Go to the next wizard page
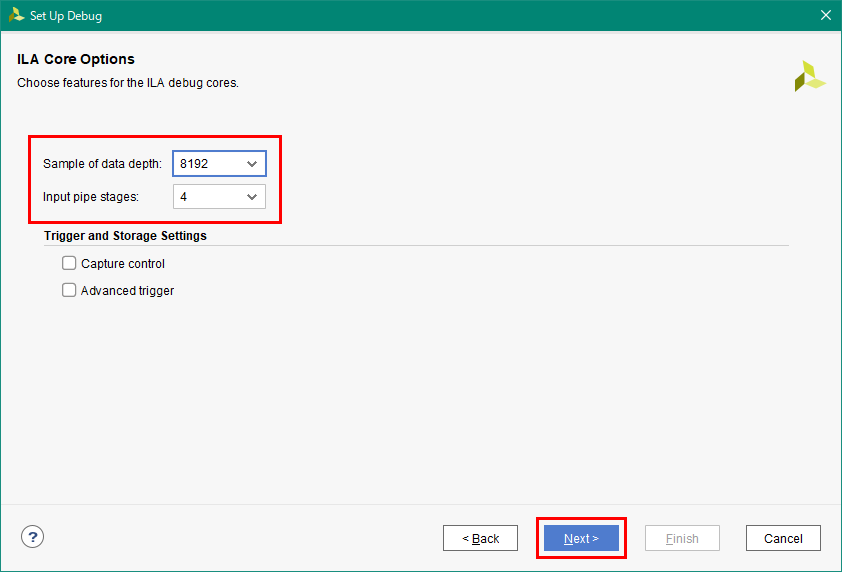This screenshot has height=572, width=842. tap(581, 538)
